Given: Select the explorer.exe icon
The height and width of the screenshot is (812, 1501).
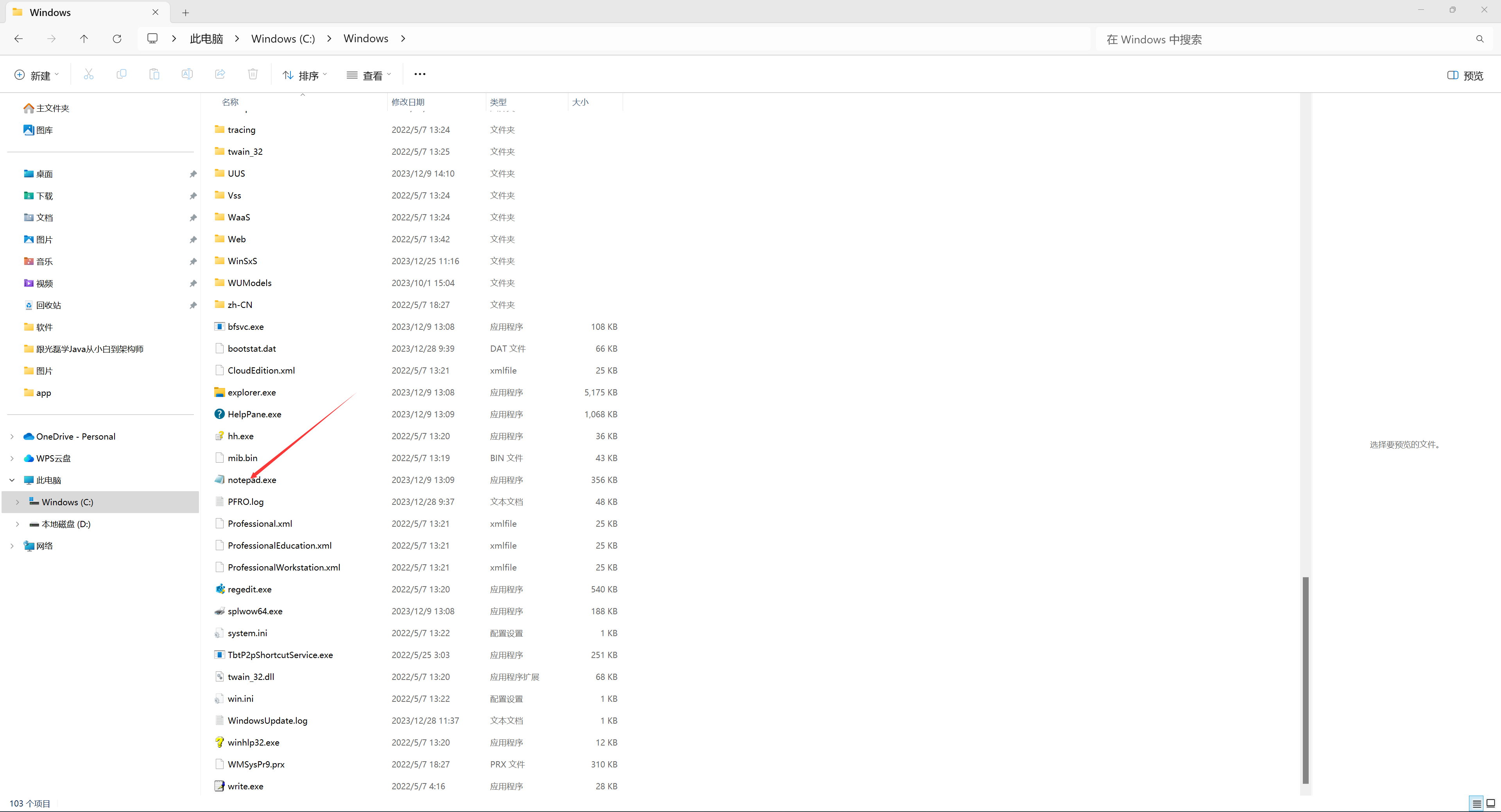Looking at the screenshot, I should pyautogui.click(x=219, y=392).
